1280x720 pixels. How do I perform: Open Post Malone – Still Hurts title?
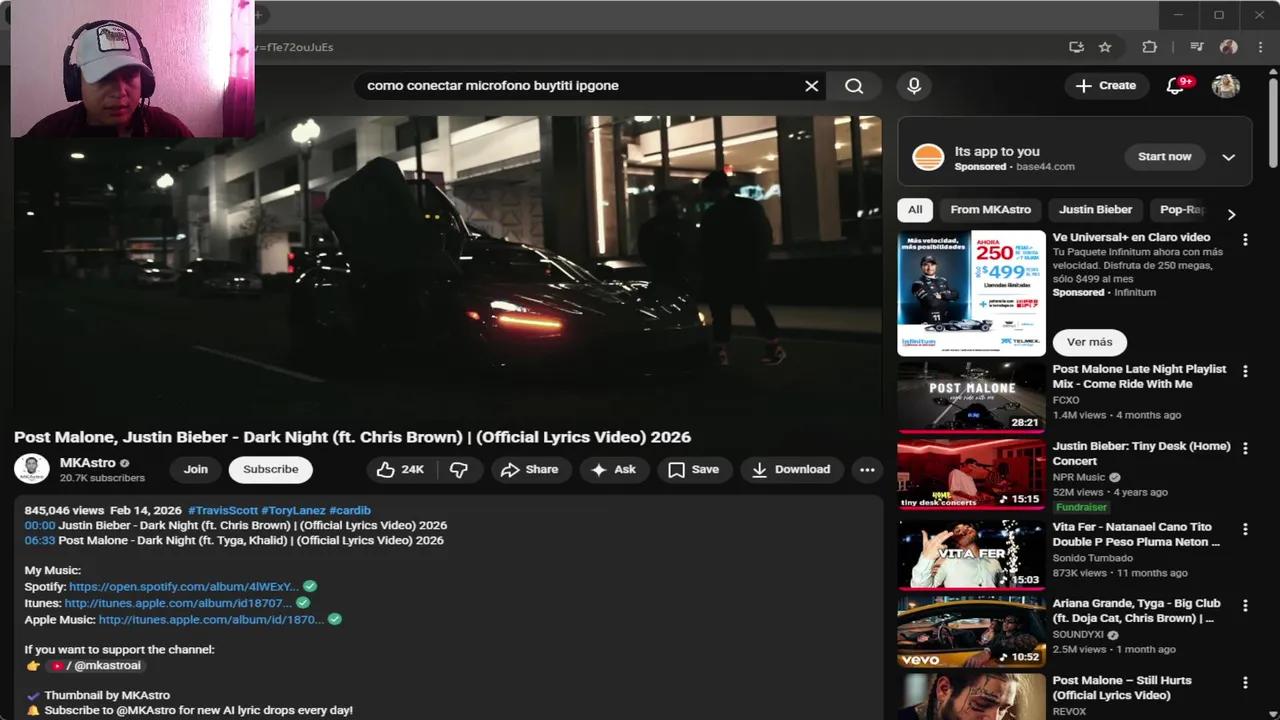(1122, 688)
